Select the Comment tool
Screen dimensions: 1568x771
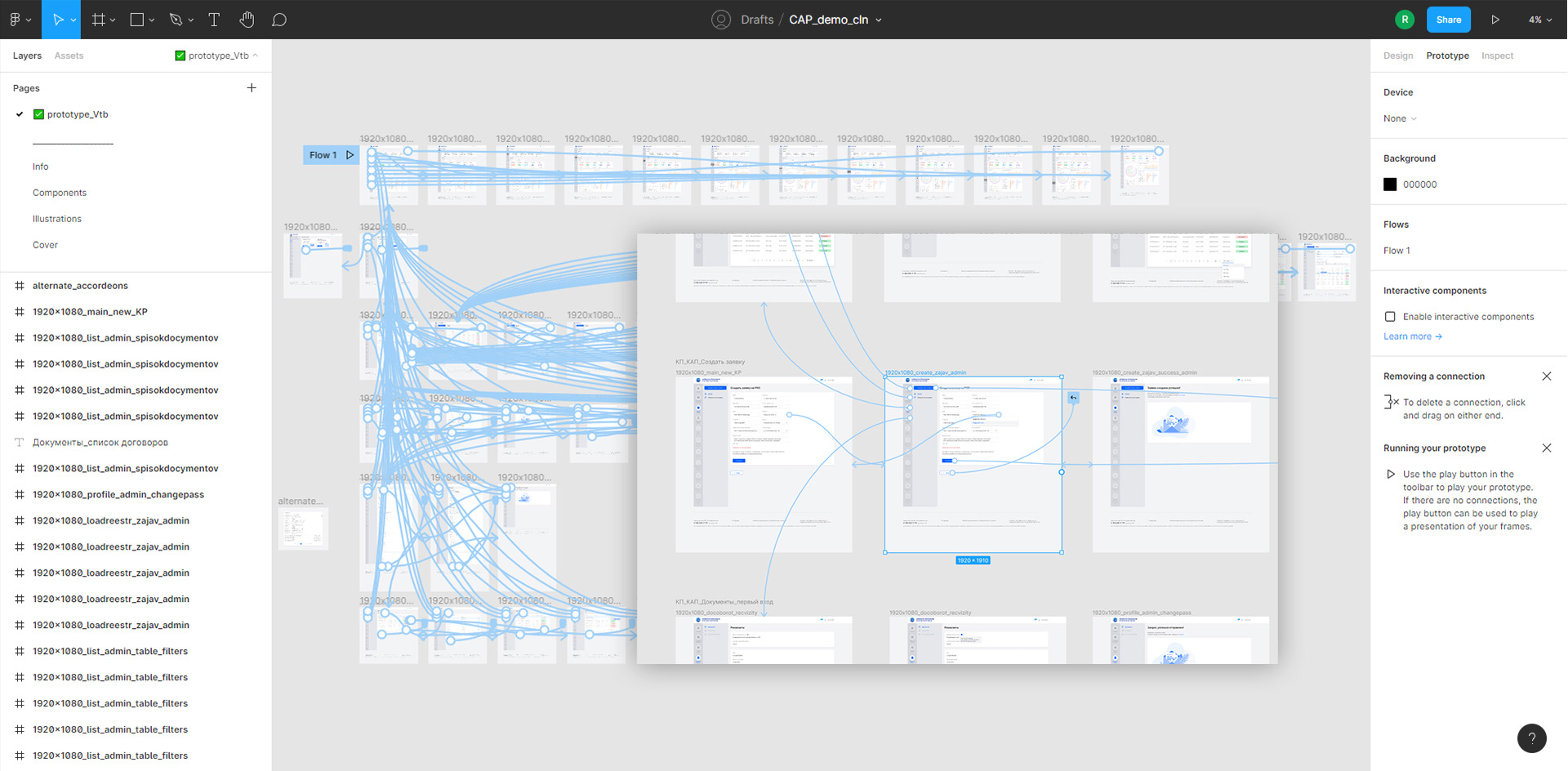tap(279, 20)
